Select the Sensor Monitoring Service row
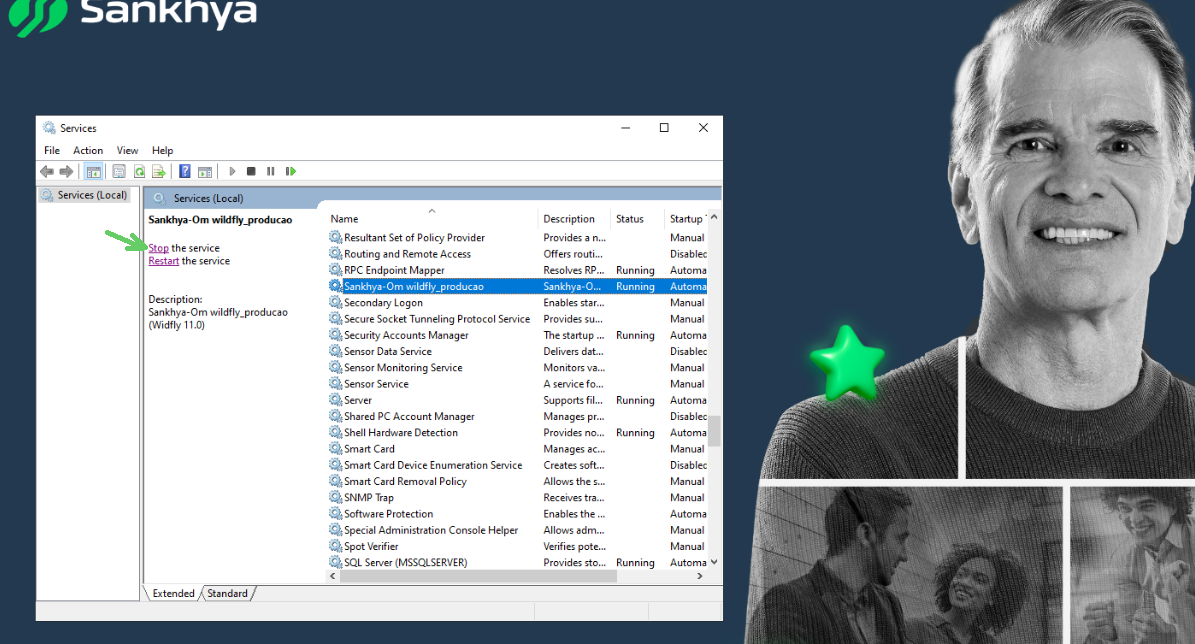This screenshot has width=1195, height=644. (x=517, y=367)
